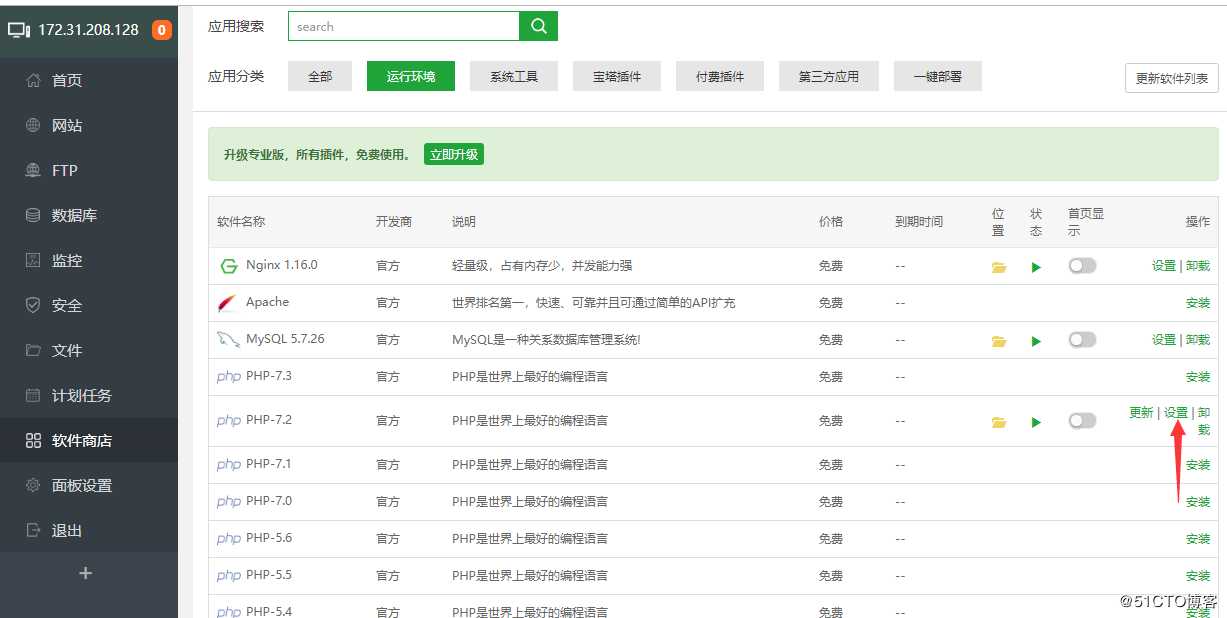The width and height of the screenshot is (1227, 618).
Task: Click the application search input field
Action: point(404,27)
